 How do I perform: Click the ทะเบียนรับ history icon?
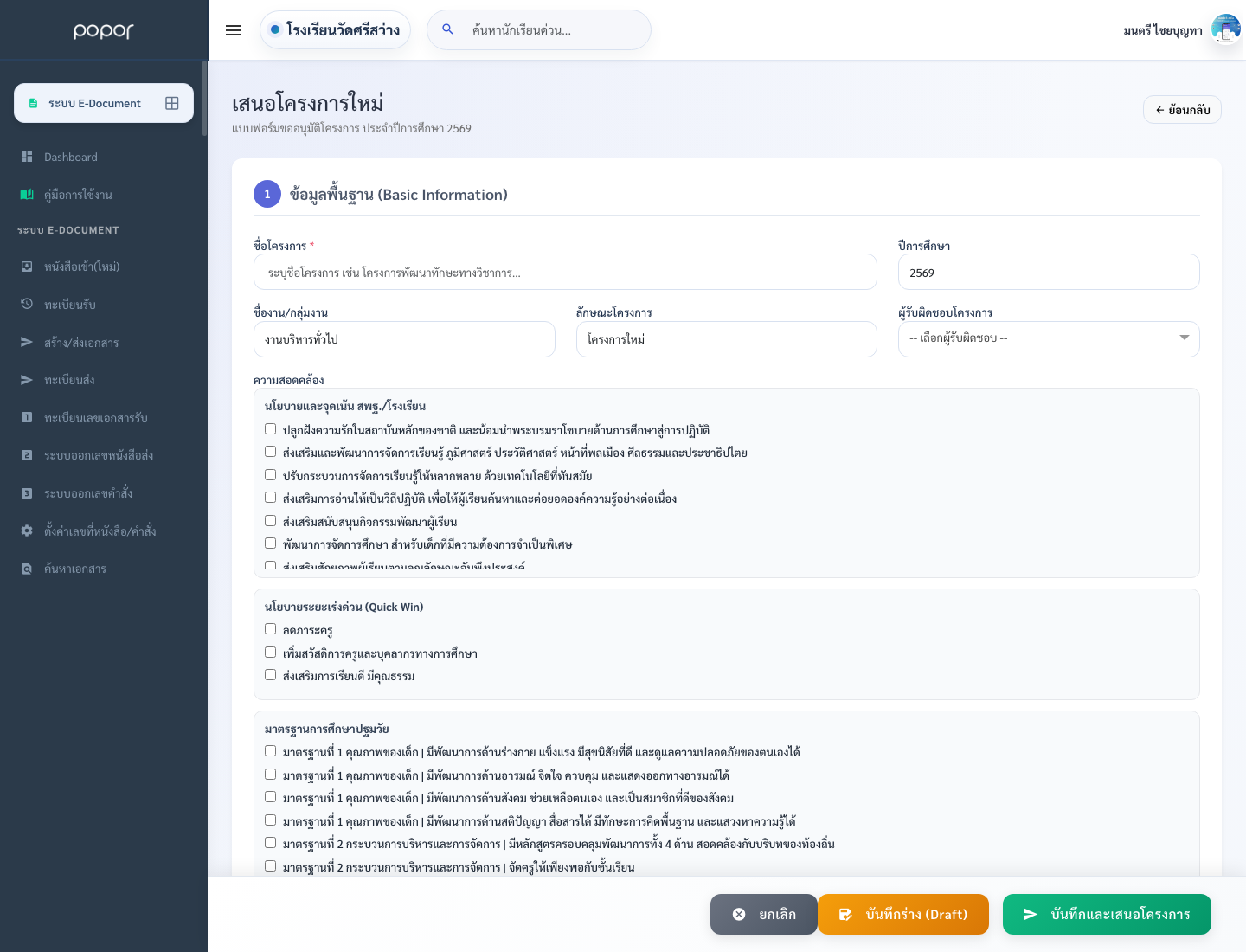click(x=27, y=304)
